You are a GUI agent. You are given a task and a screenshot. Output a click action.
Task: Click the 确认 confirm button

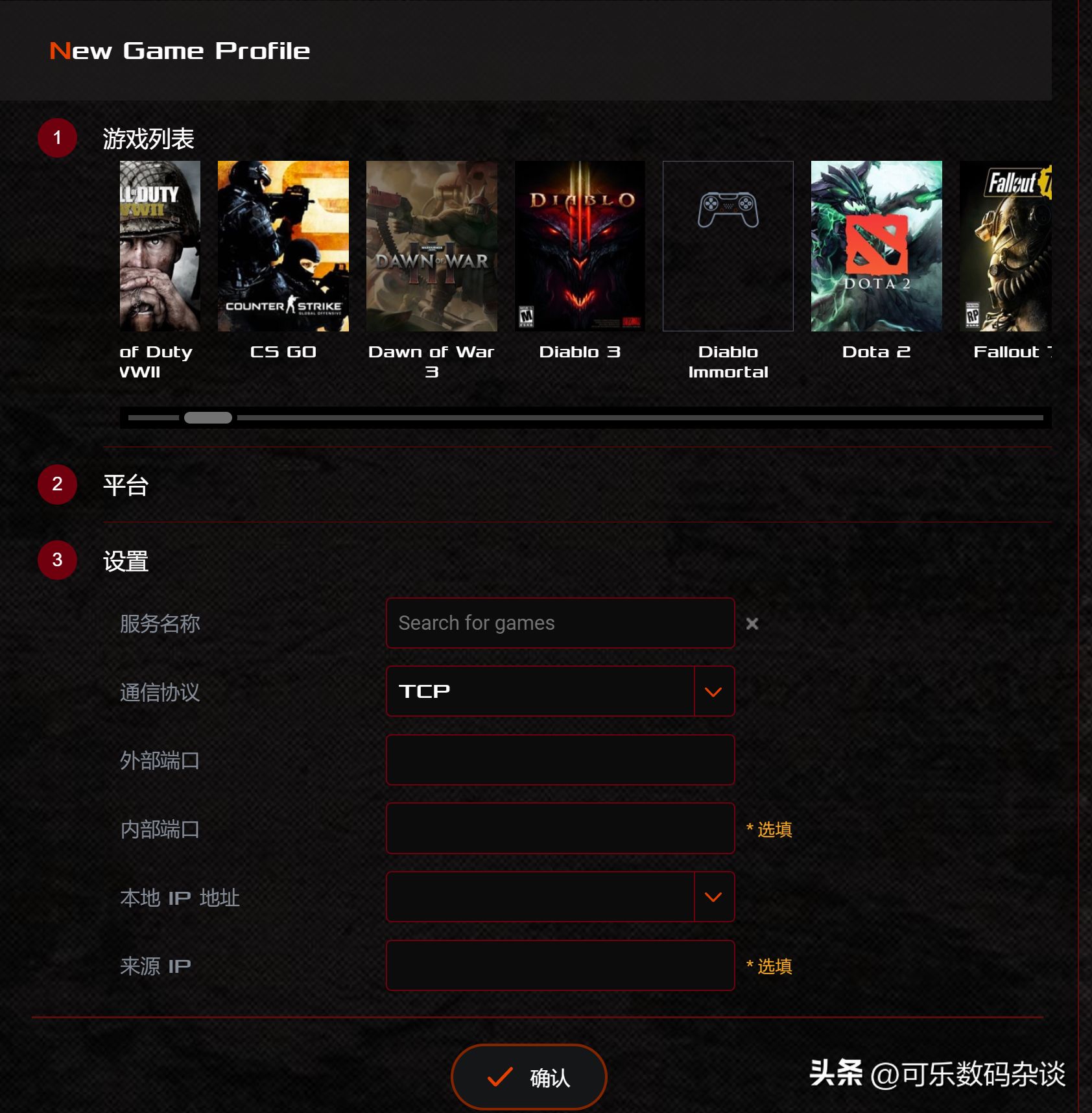[x=528, y=1077]
